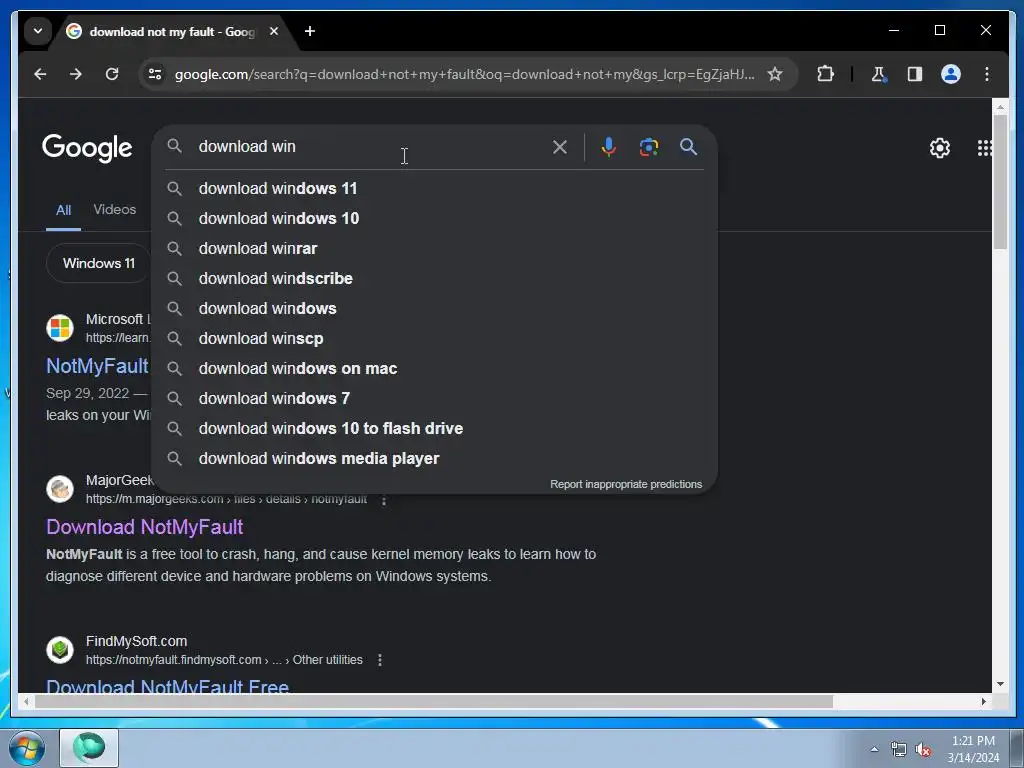Open the Windows Start menu orb
The image size is (1024, 768).
point(27,748)
